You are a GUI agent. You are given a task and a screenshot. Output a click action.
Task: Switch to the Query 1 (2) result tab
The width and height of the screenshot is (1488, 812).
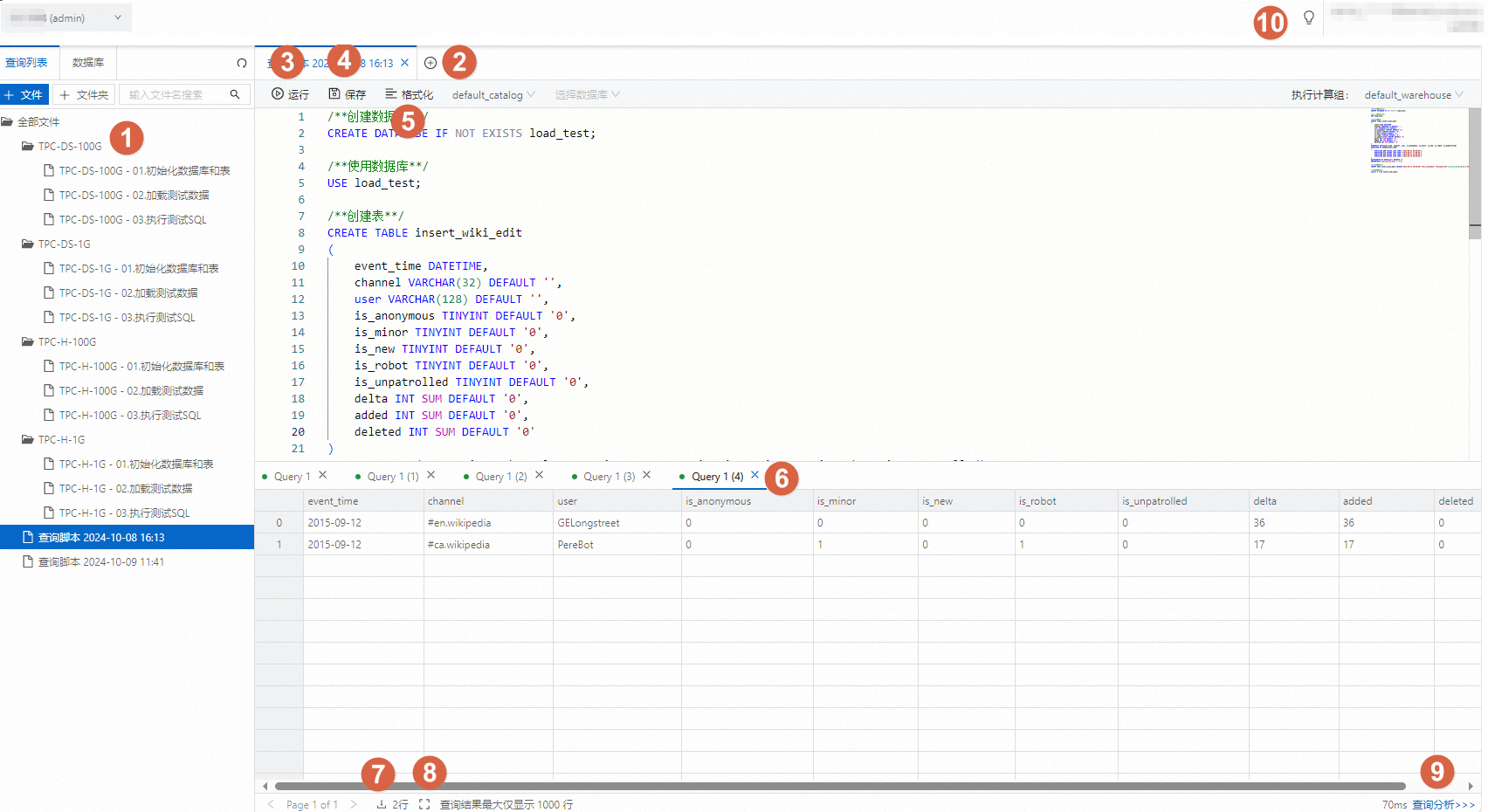click(500, 476)
